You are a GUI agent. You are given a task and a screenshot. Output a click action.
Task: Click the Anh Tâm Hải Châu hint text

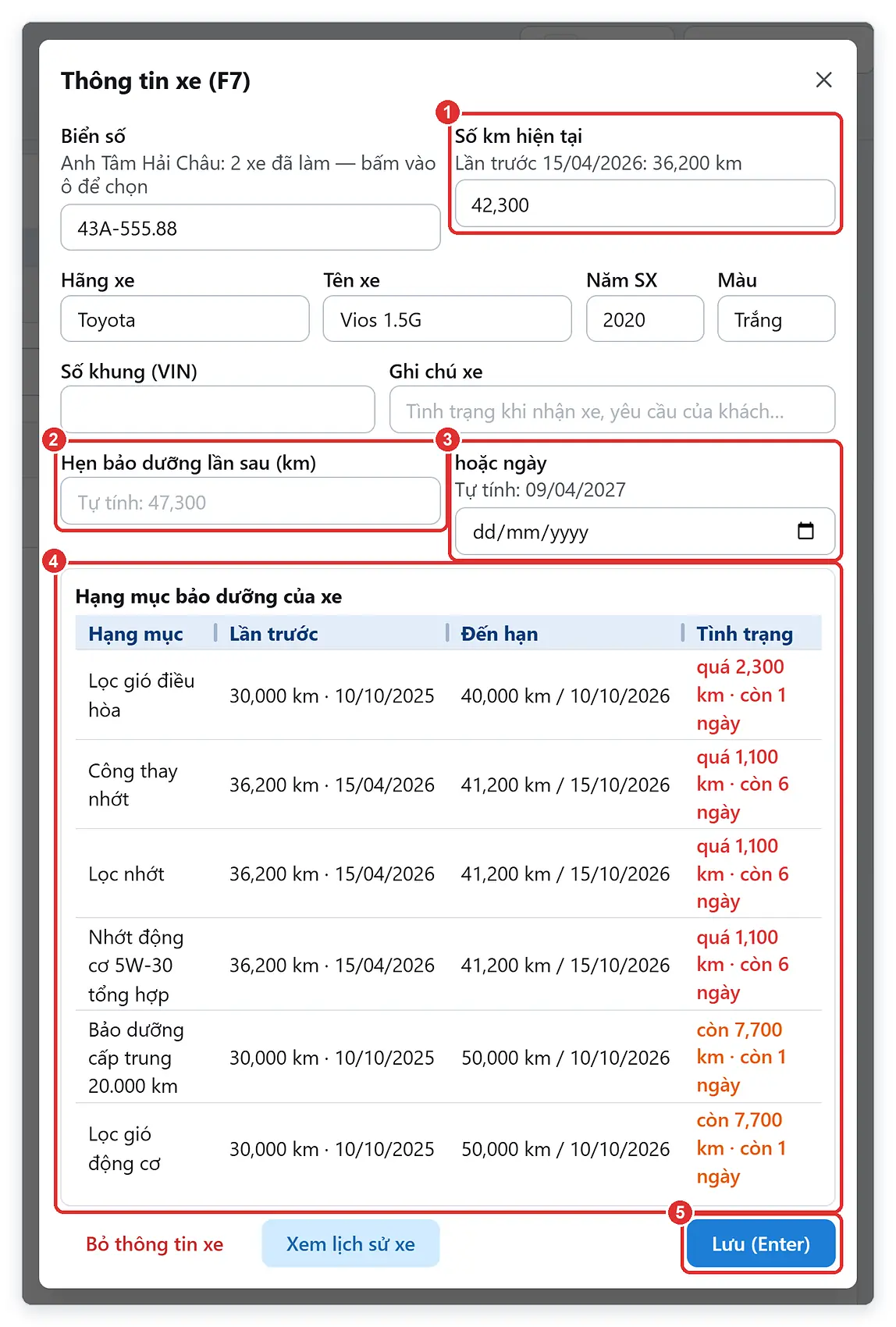(x=248, y=175)
